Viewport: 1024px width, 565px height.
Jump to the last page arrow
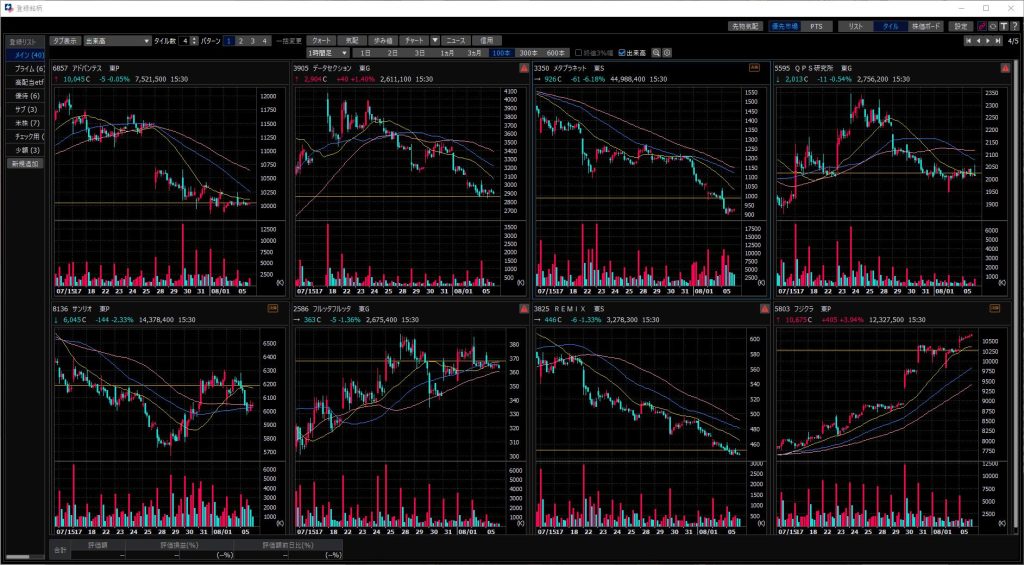point(1000,41)
